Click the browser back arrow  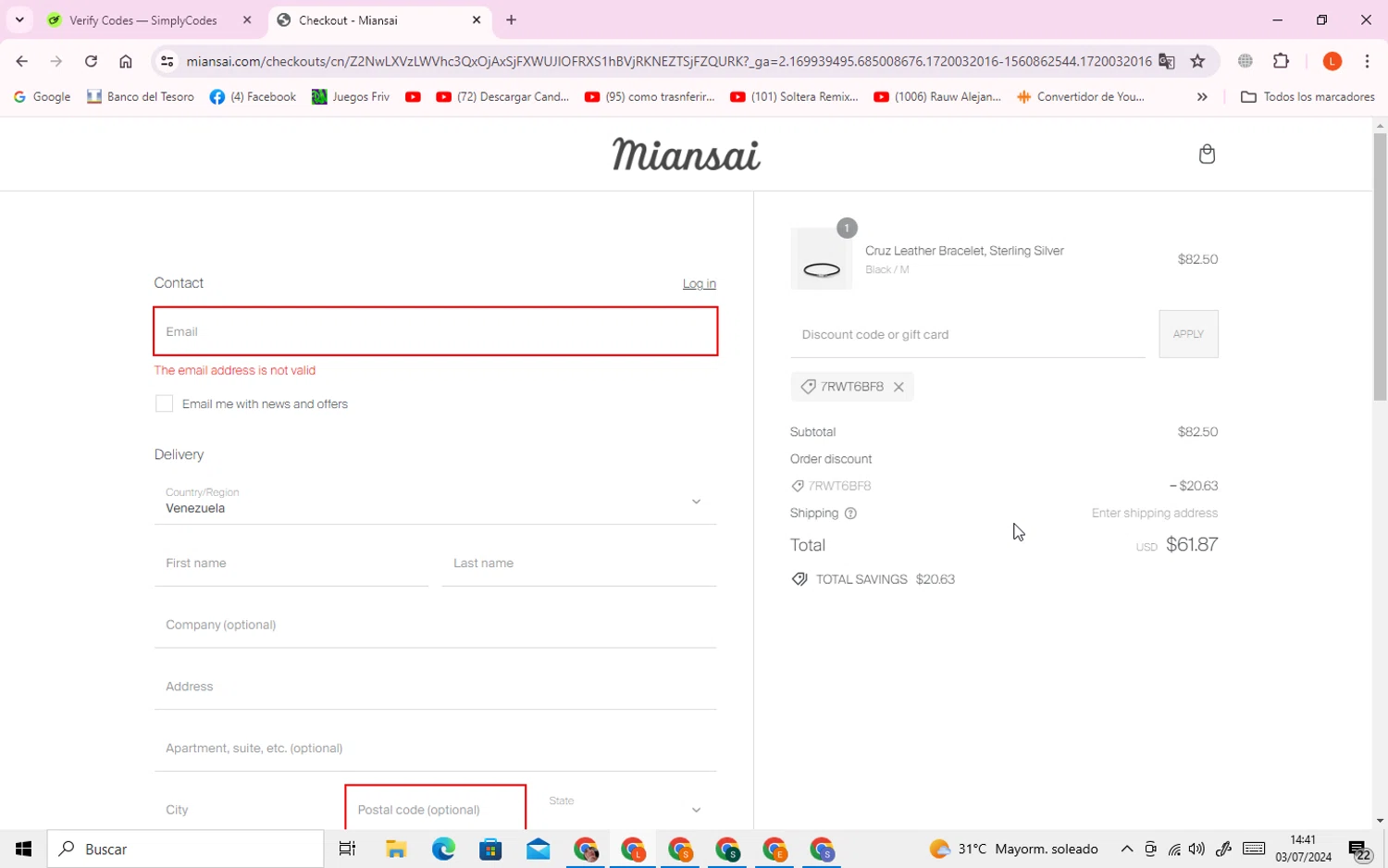(21, 61)
